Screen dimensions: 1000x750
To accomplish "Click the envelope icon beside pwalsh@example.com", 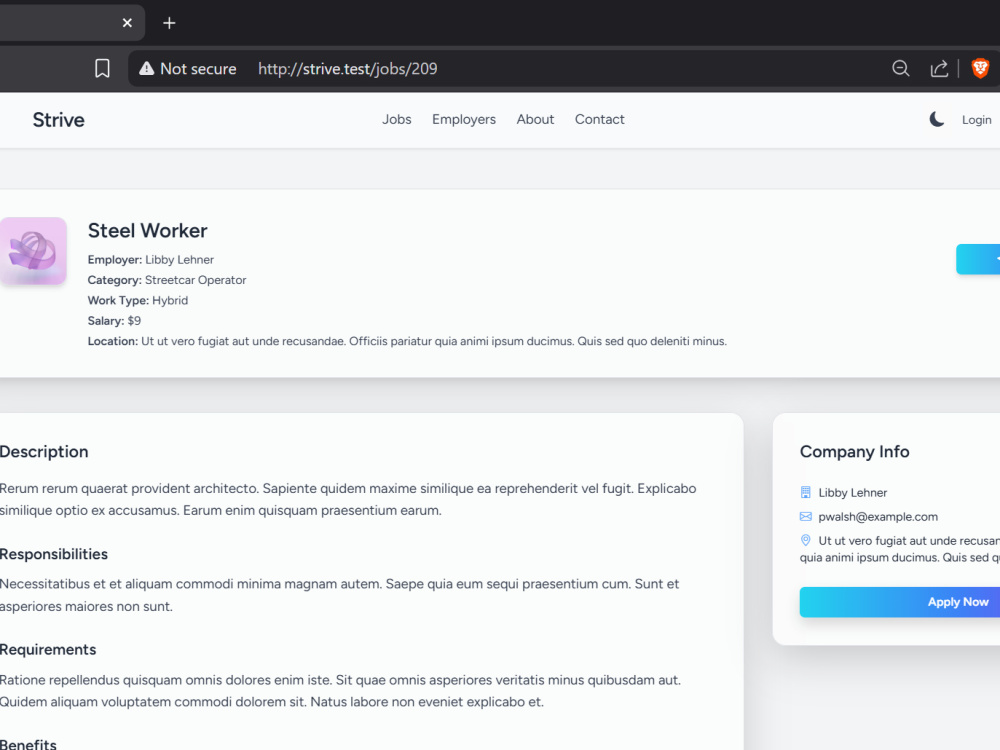I will (805, 517).
